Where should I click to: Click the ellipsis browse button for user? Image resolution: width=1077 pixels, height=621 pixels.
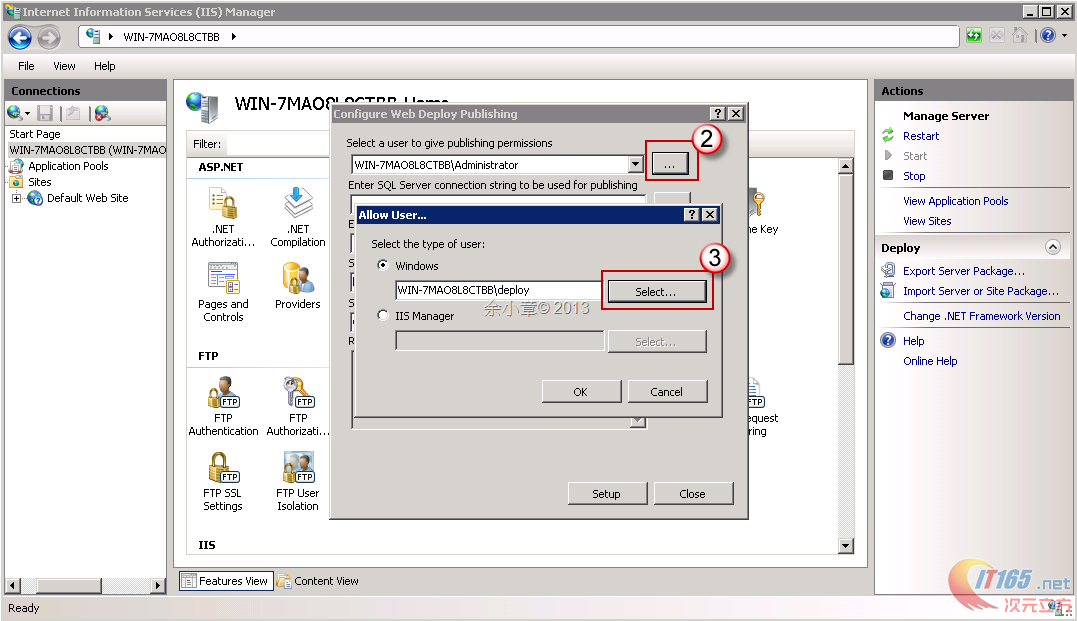tap(670, 164)
